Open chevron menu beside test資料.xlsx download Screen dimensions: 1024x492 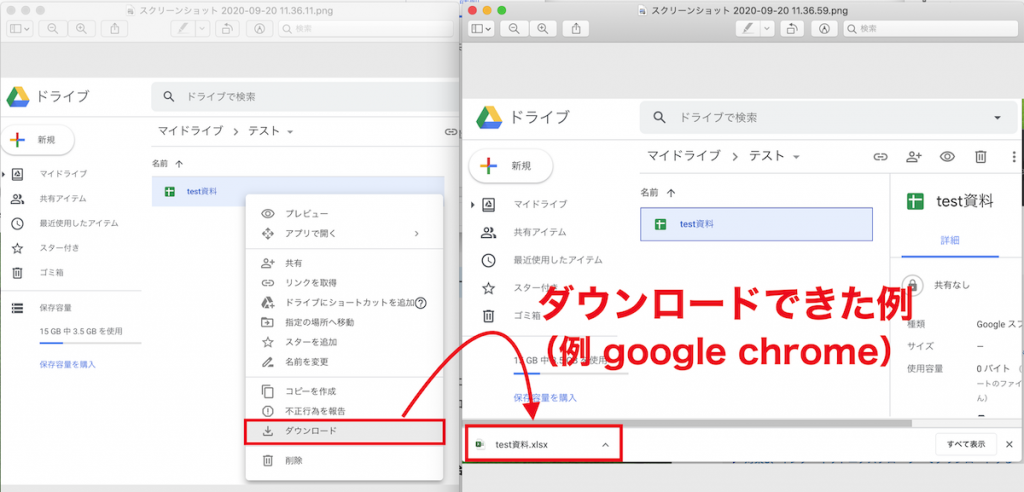tap(605, 444)
